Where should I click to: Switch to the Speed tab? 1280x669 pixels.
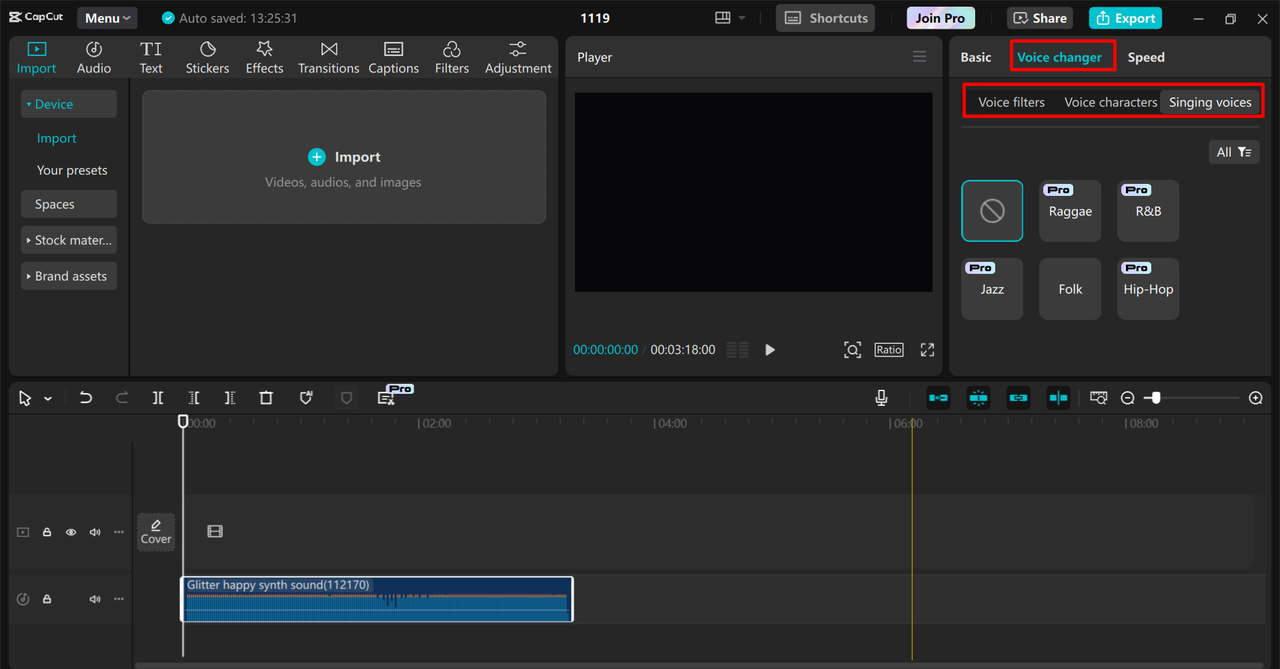1146,57
